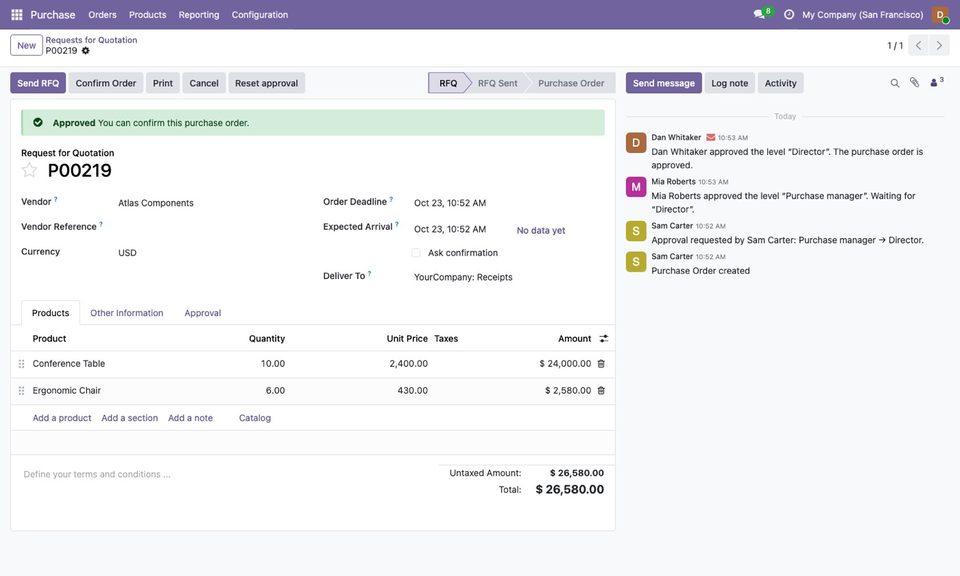960x576 pixels.
Task: Click Activity button in chatter
Action: tap(781, 83)
